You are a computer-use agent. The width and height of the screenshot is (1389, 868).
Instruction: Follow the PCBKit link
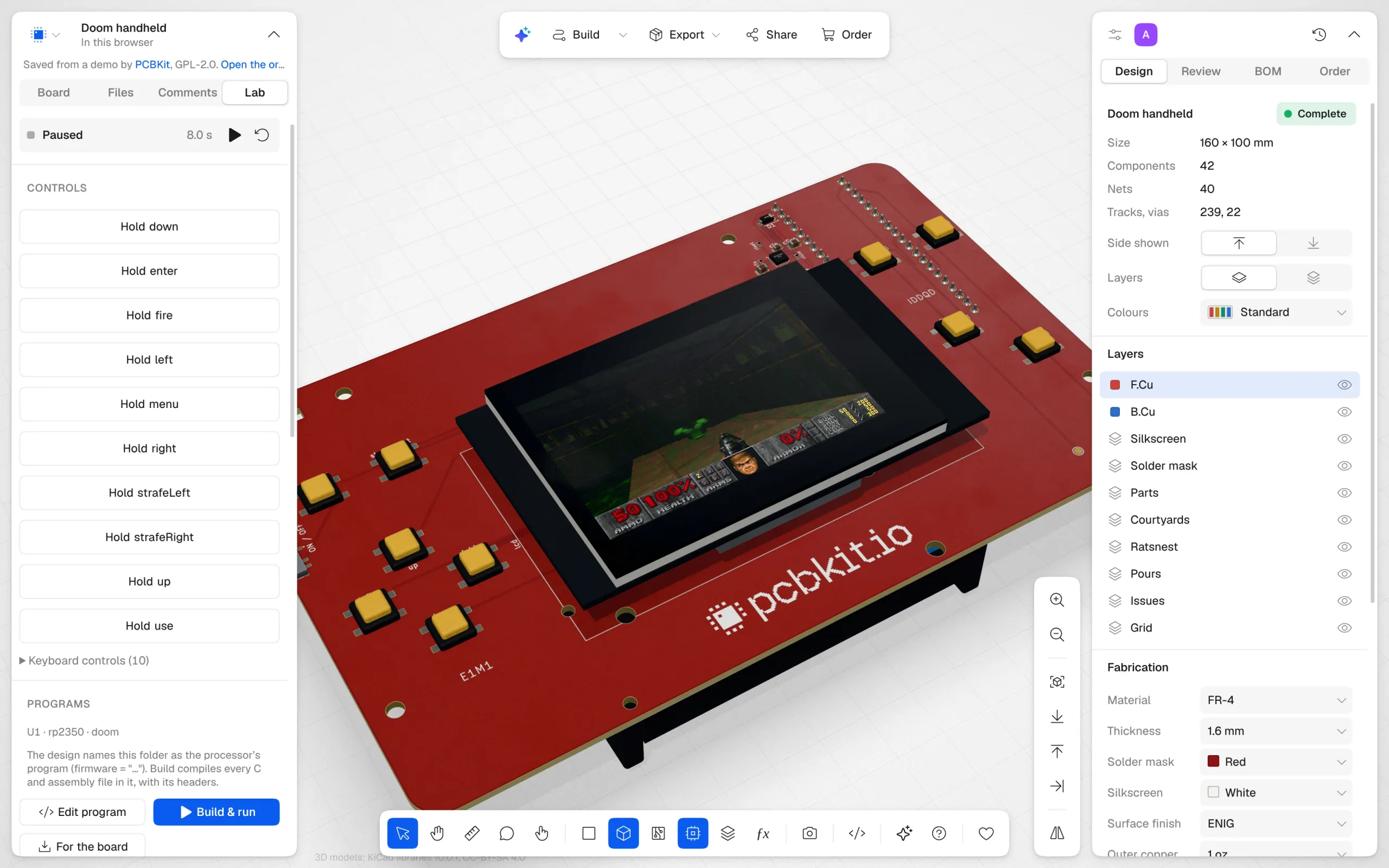pyautogui.click(x=152, y=65)
